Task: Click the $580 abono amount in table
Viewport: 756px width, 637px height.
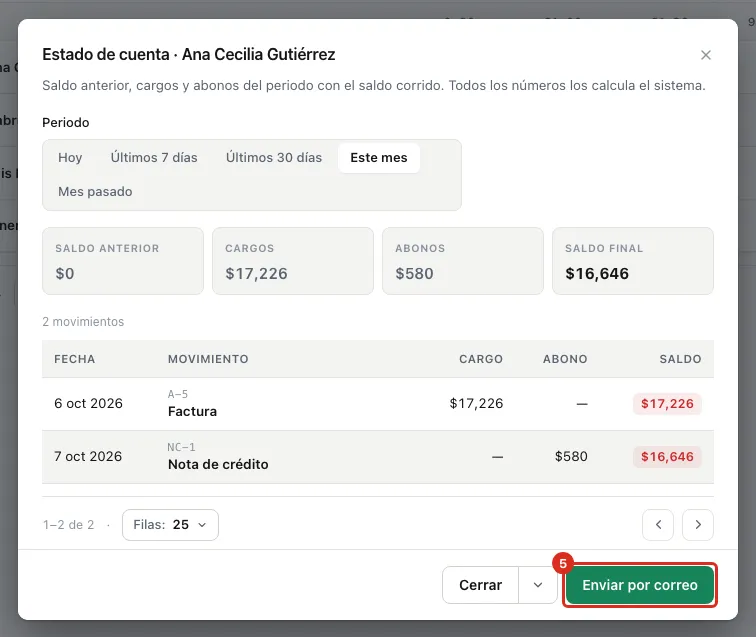Action: 571,456
